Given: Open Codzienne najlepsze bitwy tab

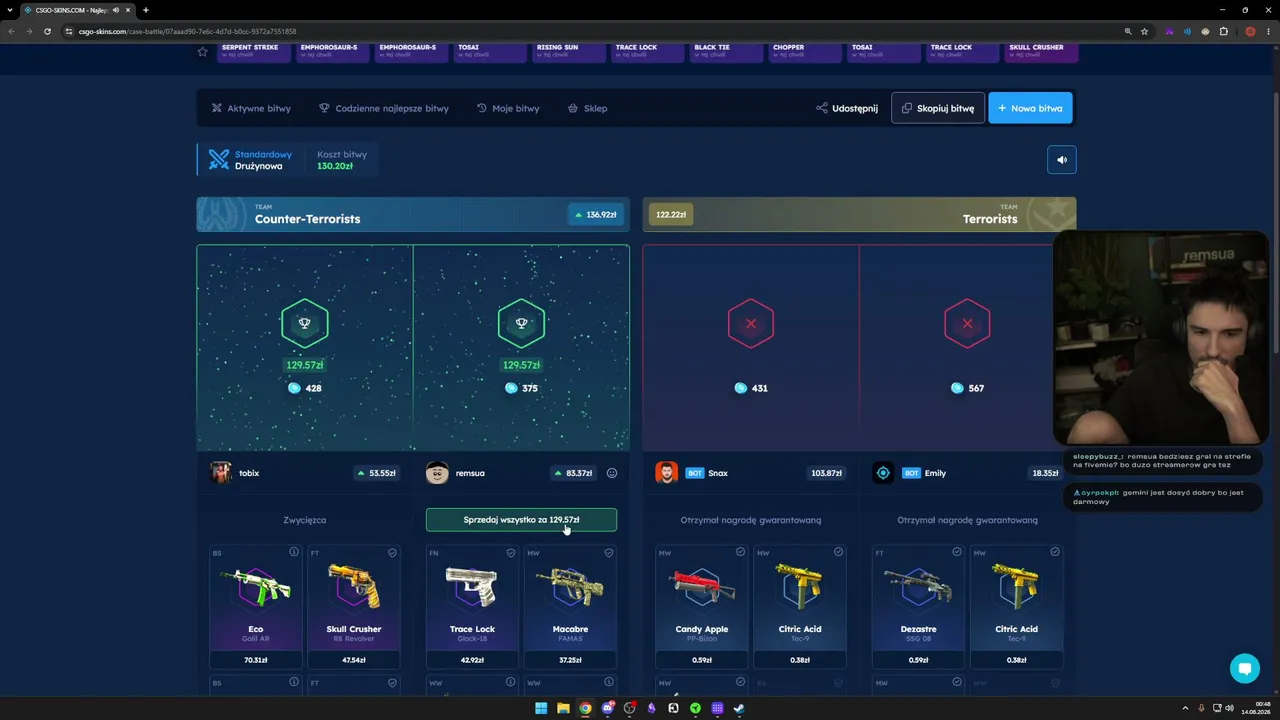Looking at the screenshot, I should pyautogui.click(x=384, y=108).
